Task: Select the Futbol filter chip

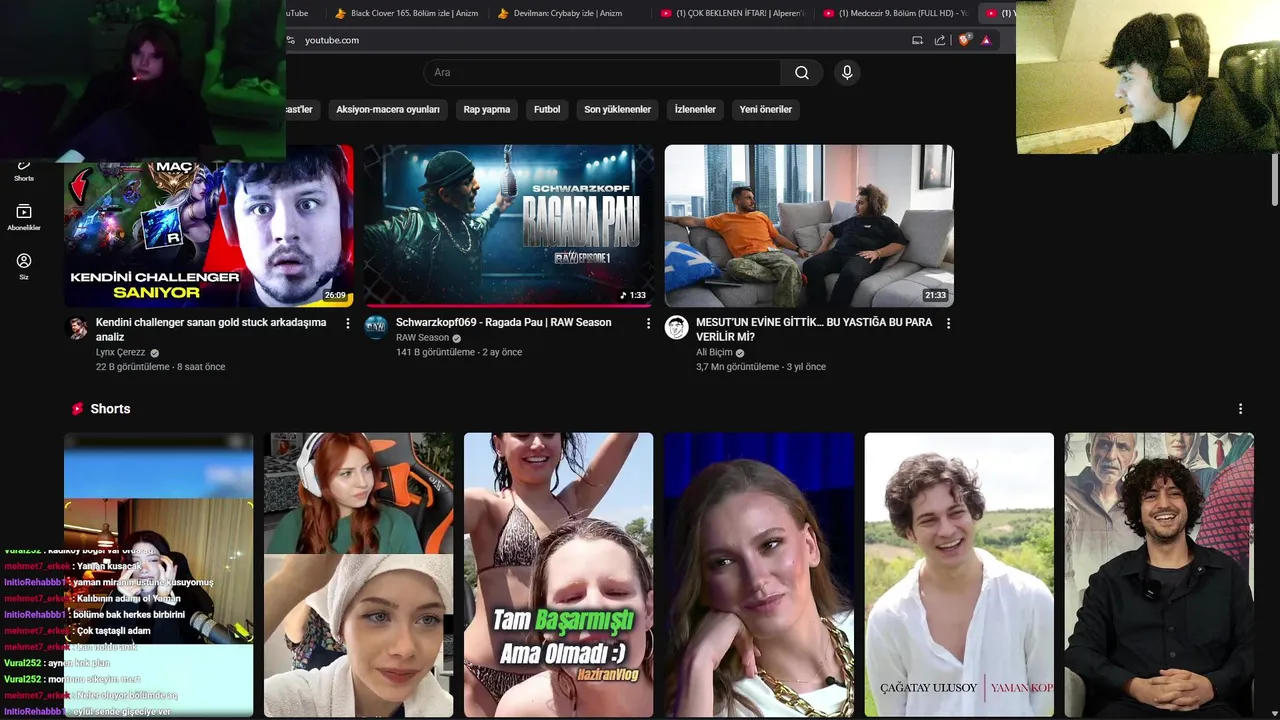Action: (x=547, y=110)
